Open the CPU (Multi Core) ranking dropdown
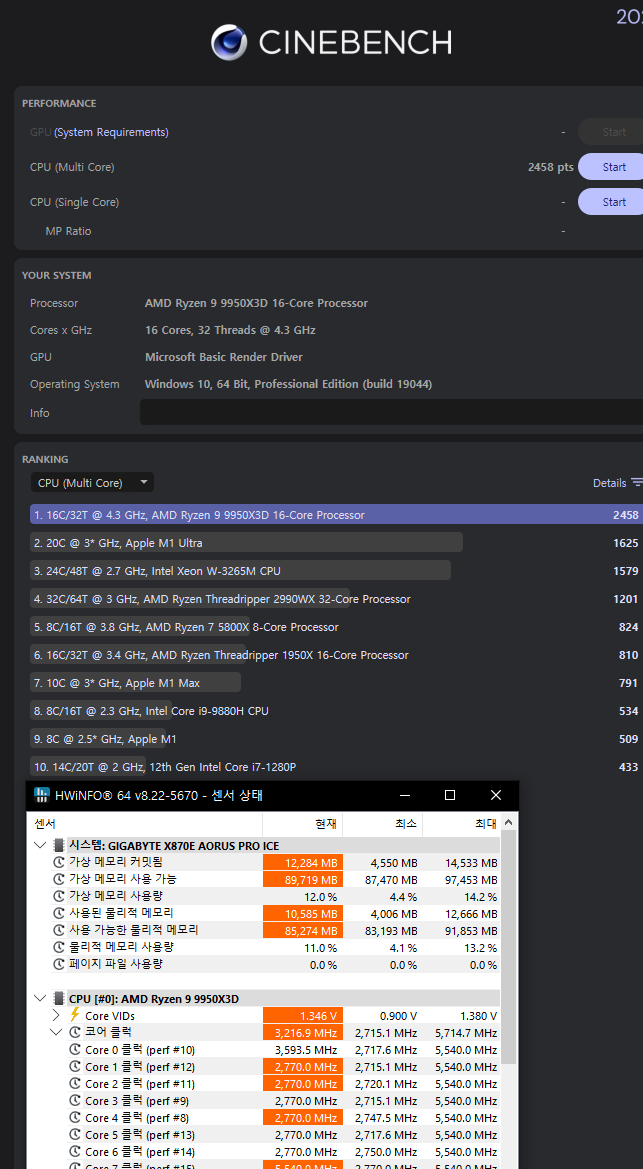The width and height of the screenshot is (643, 1169). coord(92,482)
